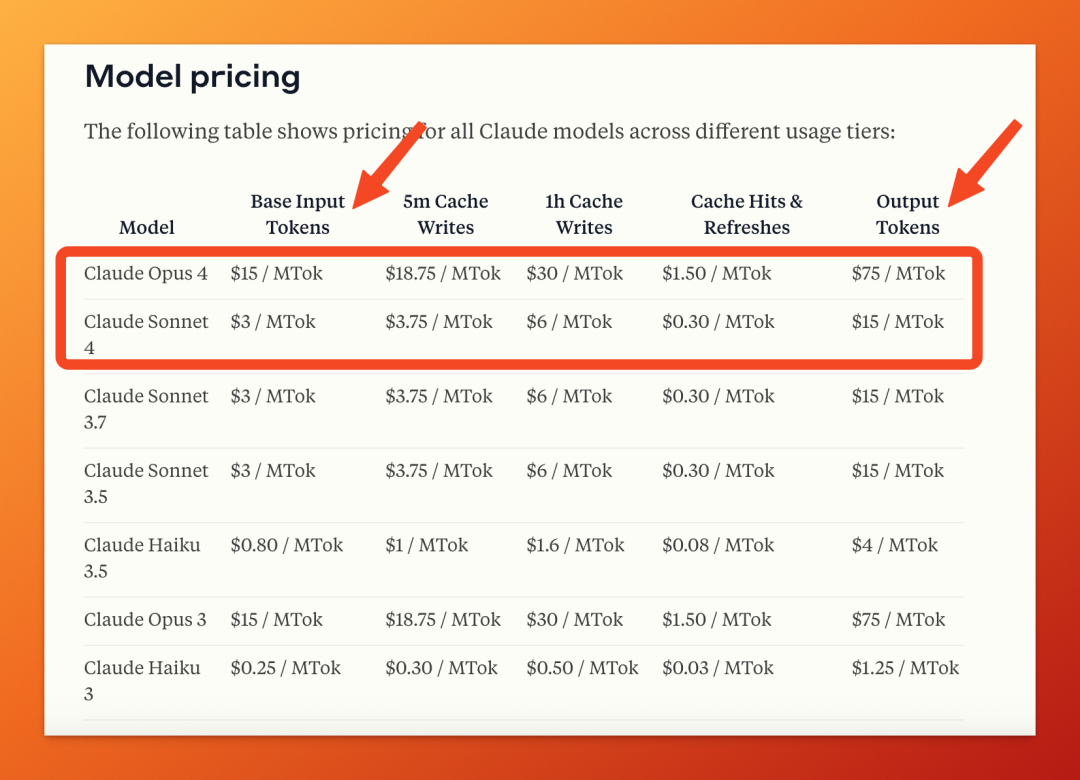
Task: Click the Claude Sonnet 3.5 model name
Action: (x=146, y=483)
